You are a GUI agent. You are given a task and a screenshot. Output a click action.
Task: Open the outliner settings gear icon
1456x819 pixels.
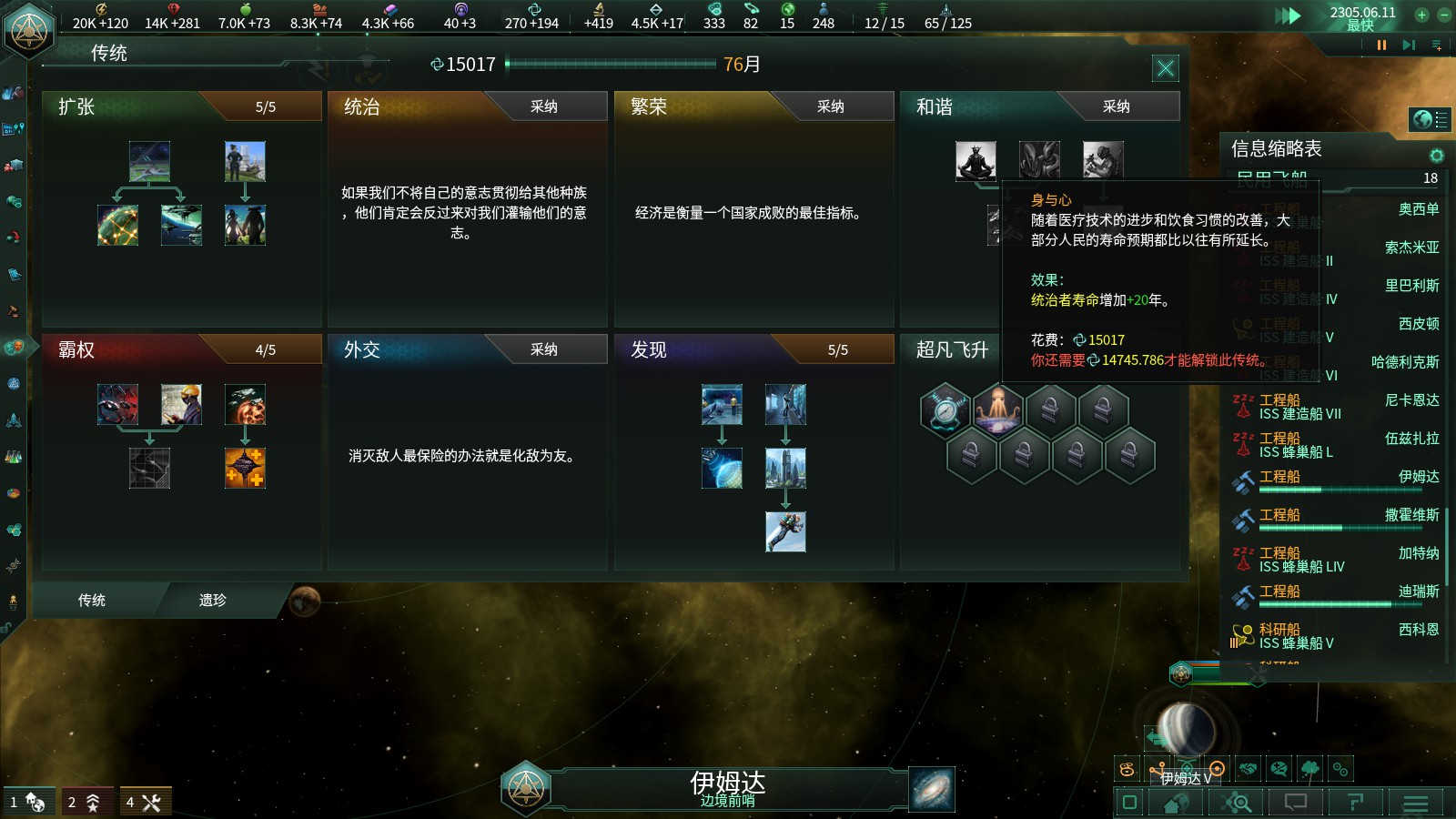click(1437, 156)
